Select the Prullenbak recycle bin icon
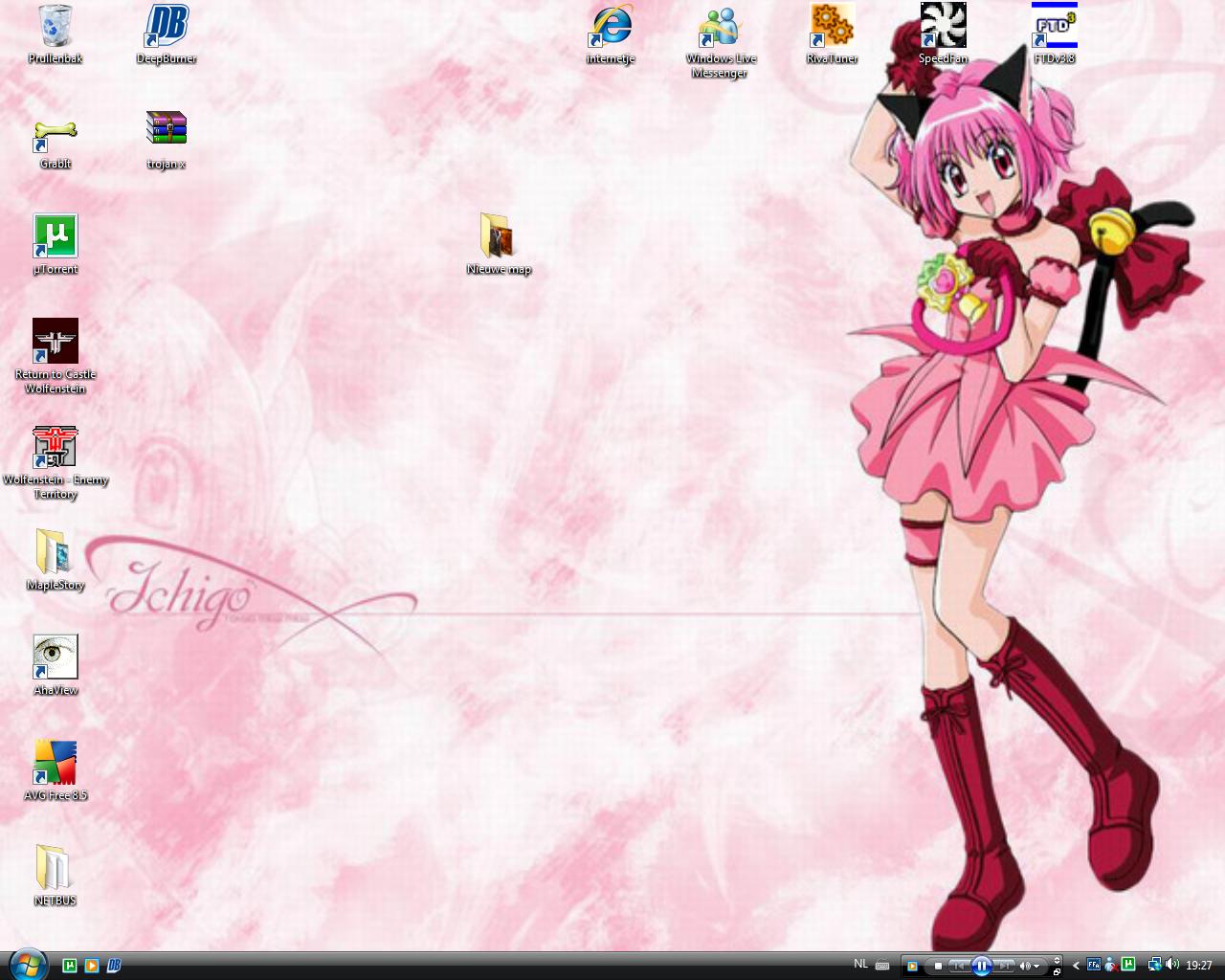 (x=56, y=34)
